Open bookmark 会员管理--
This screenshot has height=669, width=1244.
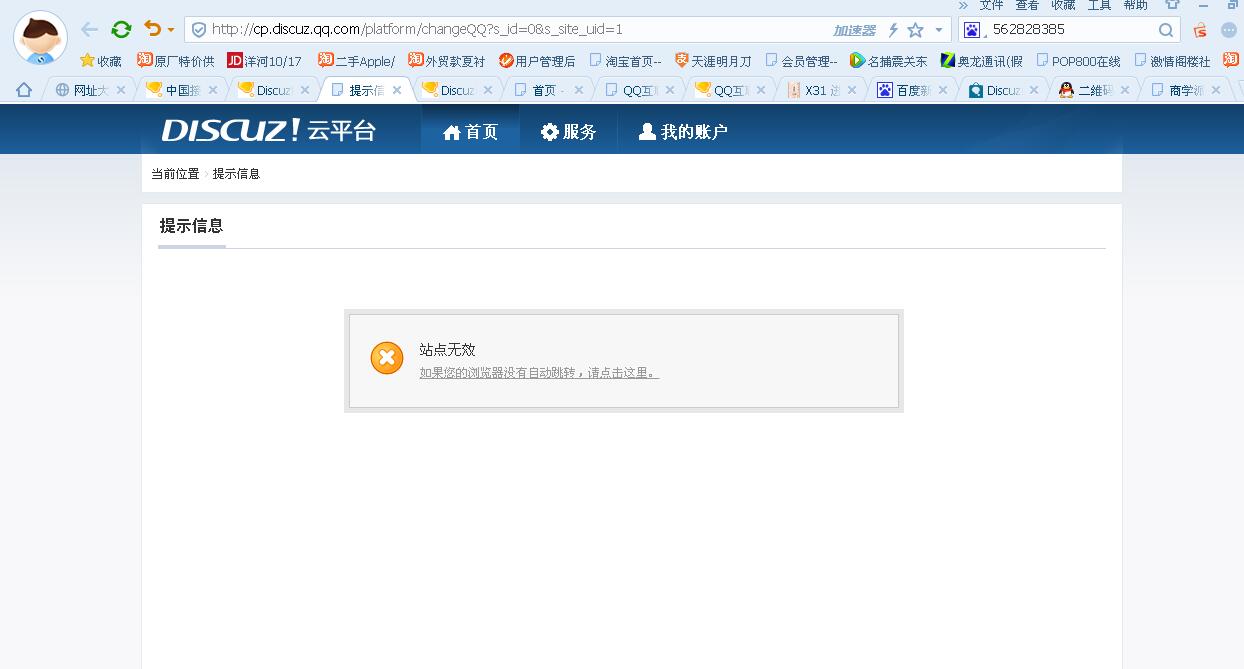pyautogui.click(x=801, y=61)
